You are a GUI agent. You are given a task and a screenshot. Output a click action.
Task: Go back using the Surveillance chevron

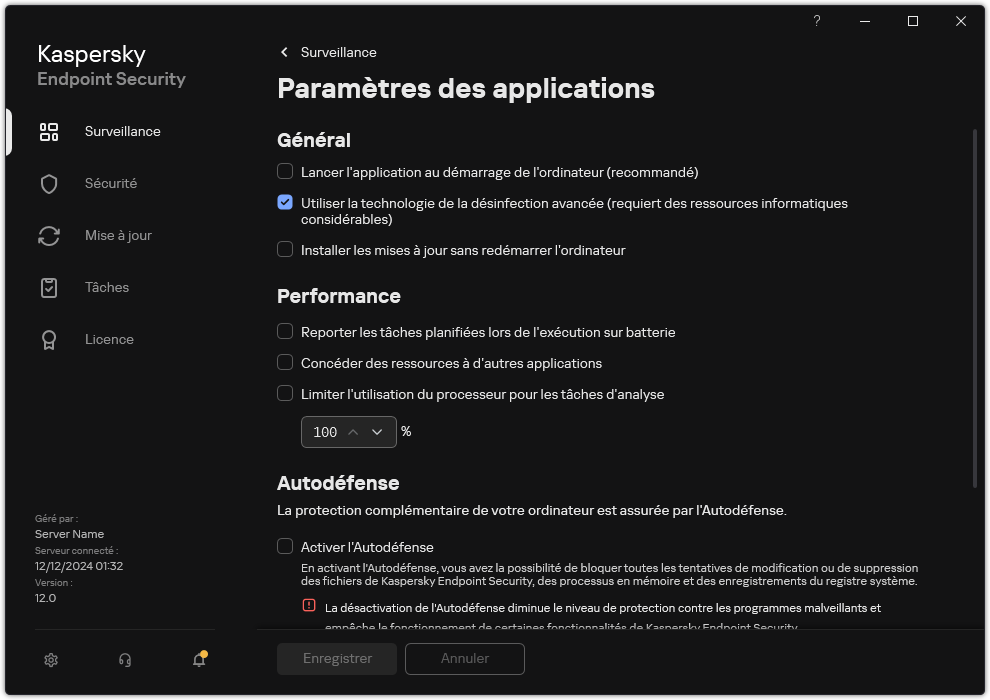pyautogui.click(x=283, y=52)
